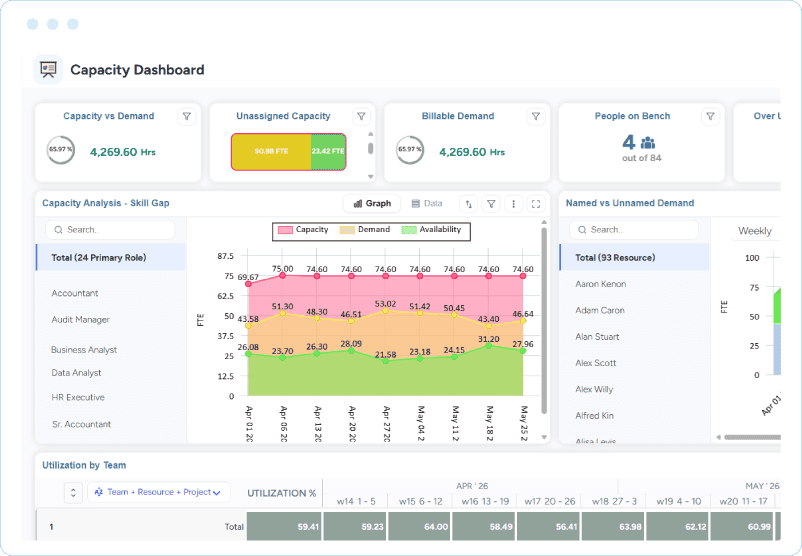Select resource Alex Scott
802x556 pixels.
595,363
